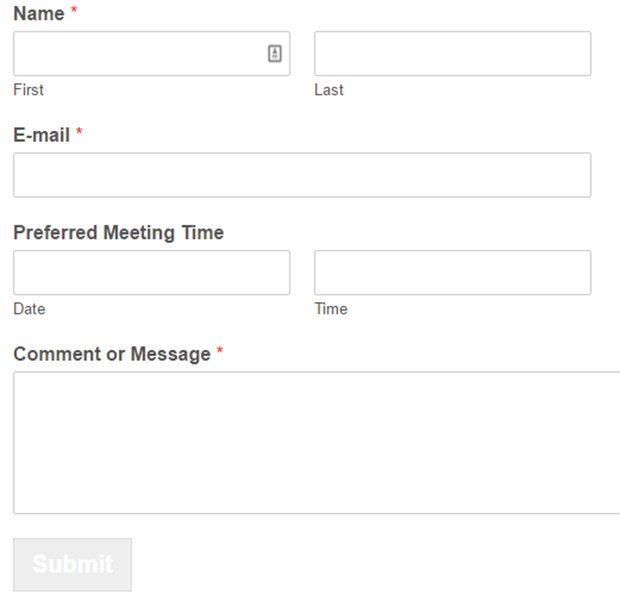
Task: Click the red asterisk beside Comment or Message
Action: pos(220,350)
